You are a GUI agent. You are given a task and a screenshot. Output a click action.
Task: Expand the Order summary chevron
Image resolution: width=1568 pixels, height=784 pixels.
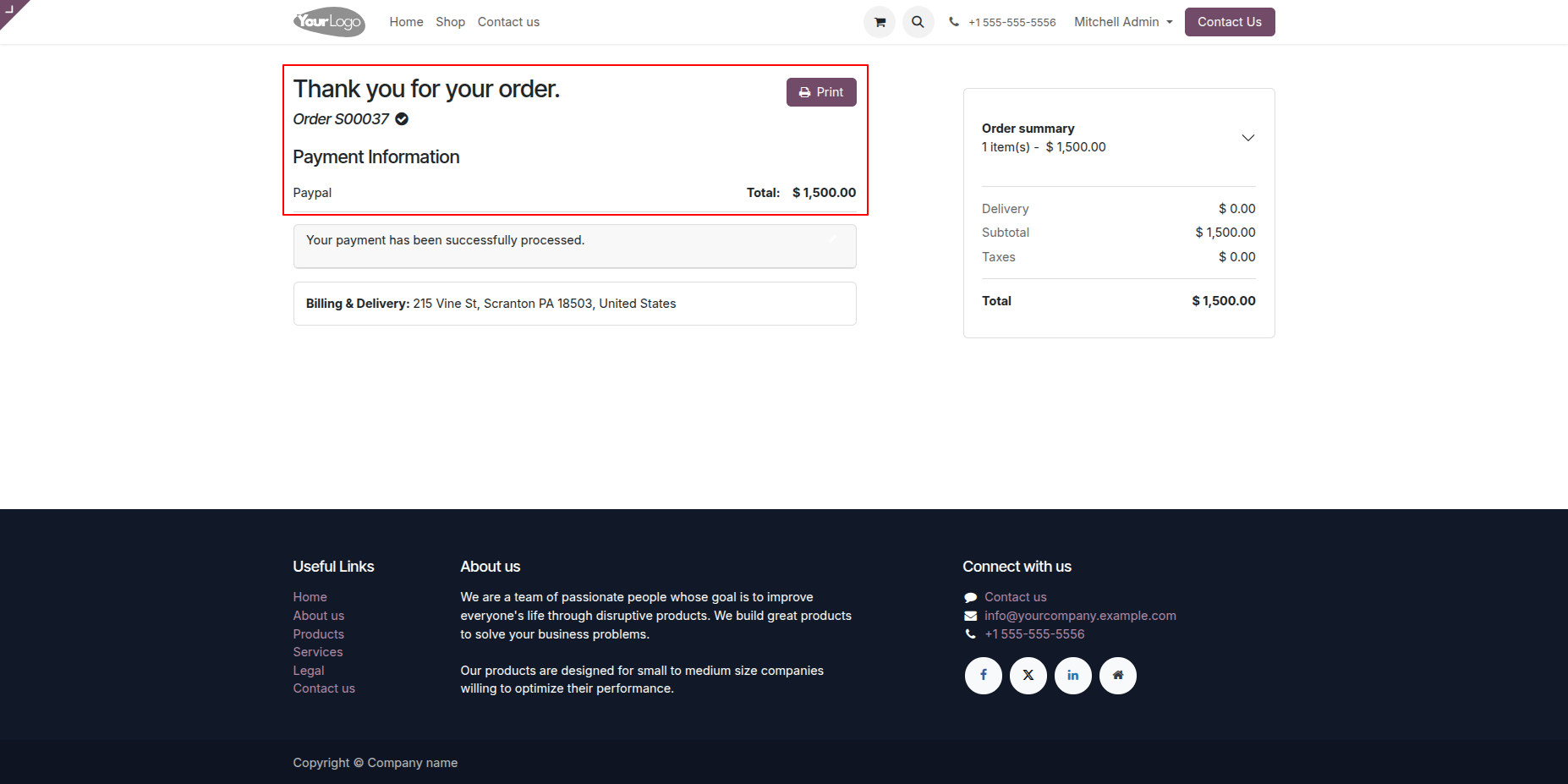tap(1247, 138)
